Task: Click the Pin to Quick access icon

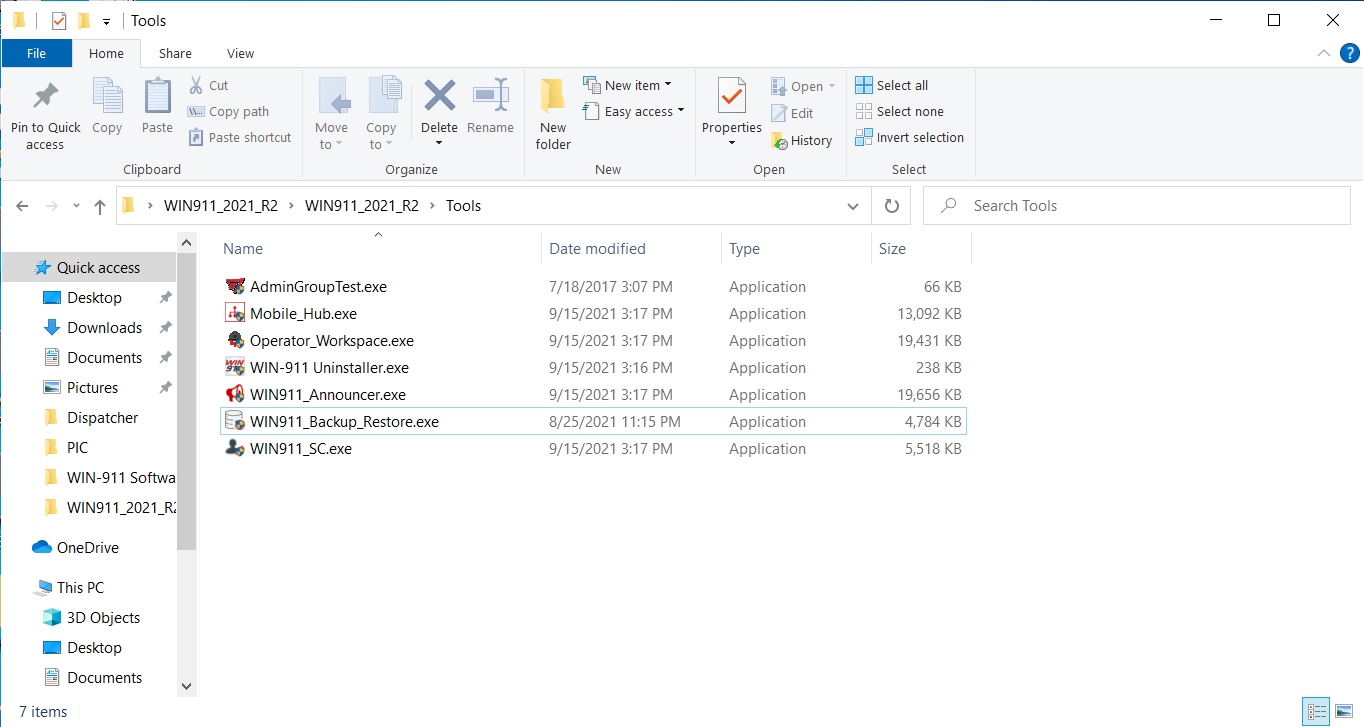Action: click(45, 97)
